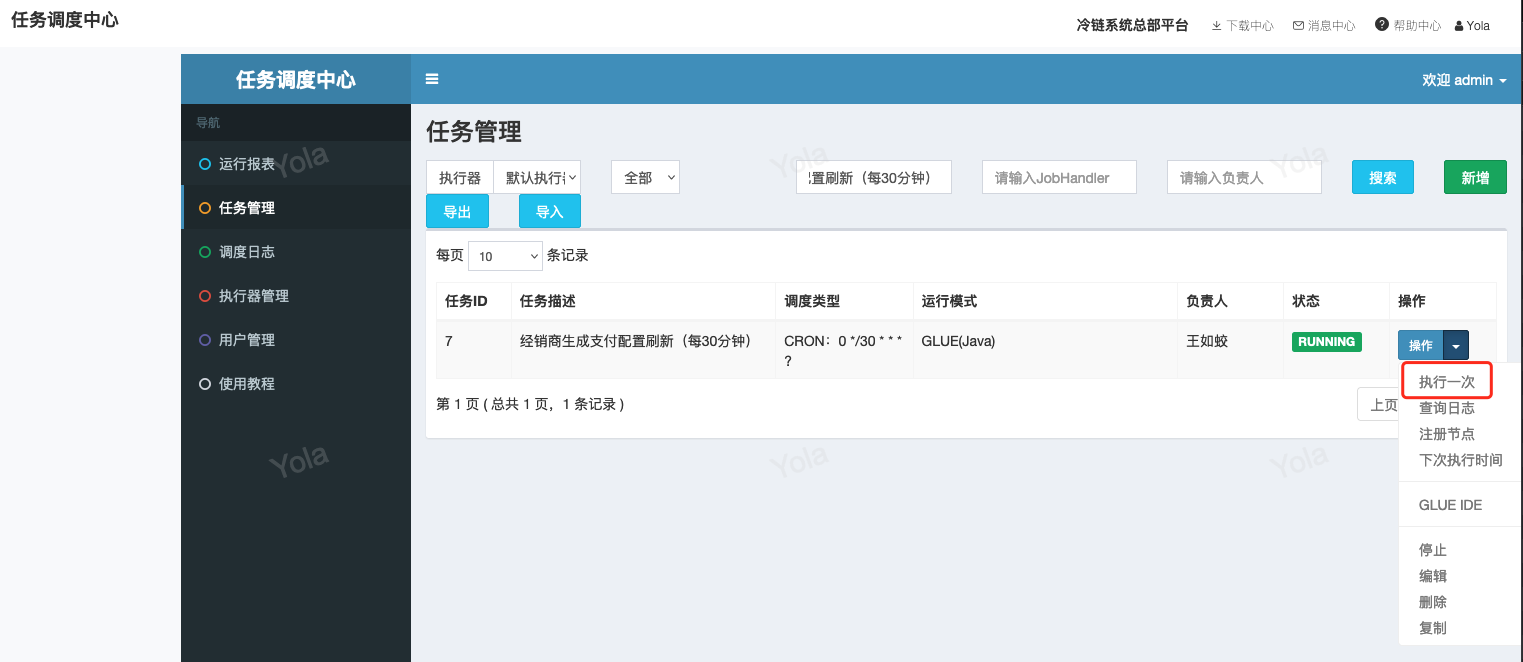Open 调度日志 from the sidebar
The width and height of the screenshot is (1523, 662).
[246, 252]
